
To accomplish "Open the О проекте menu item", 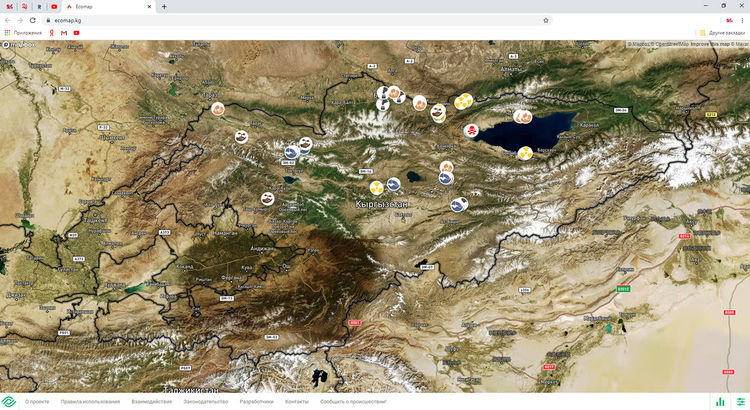I will (37, 401).
